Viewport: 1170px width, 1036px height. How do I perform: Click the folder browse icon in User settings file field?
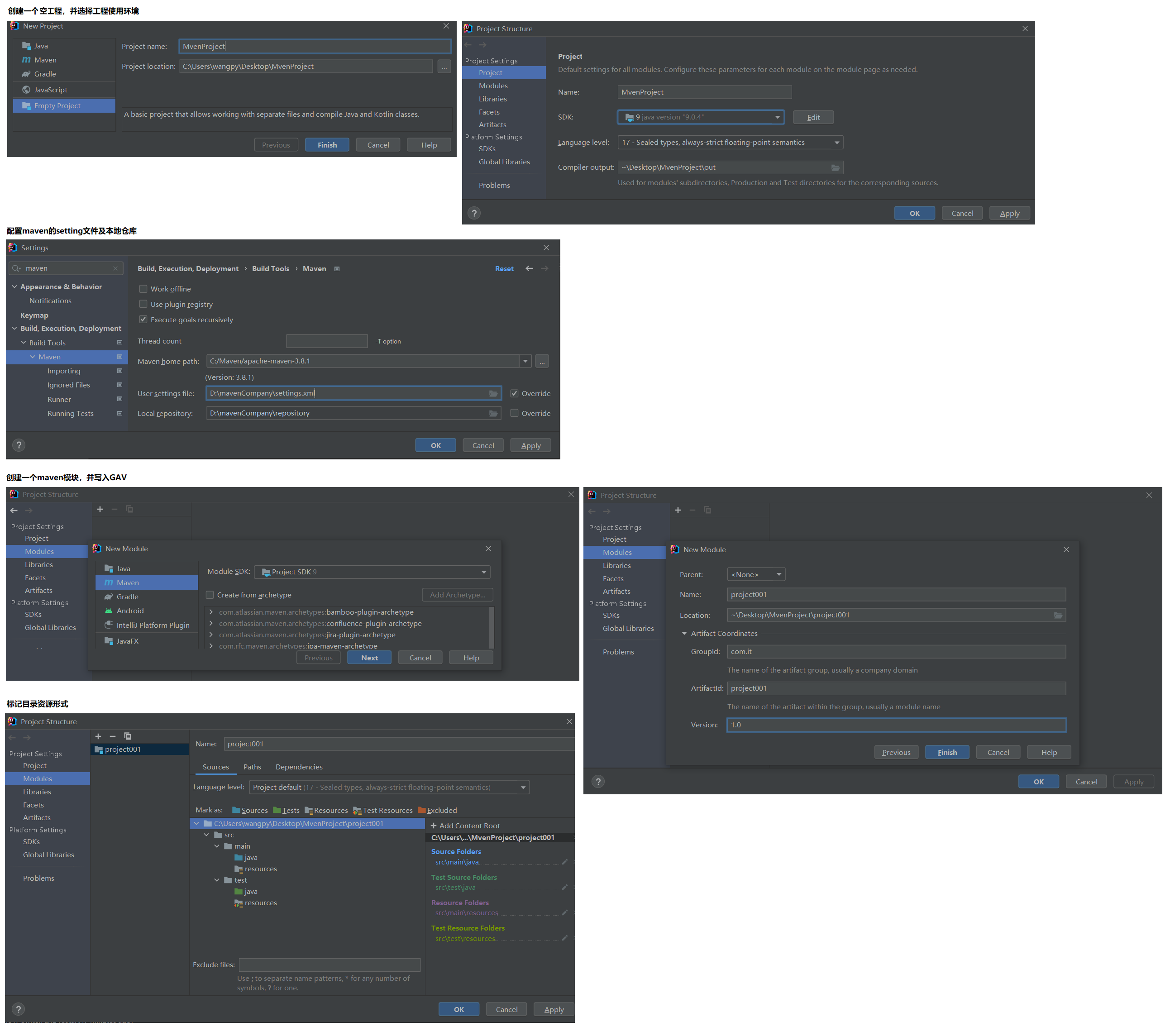click(493, 393)
